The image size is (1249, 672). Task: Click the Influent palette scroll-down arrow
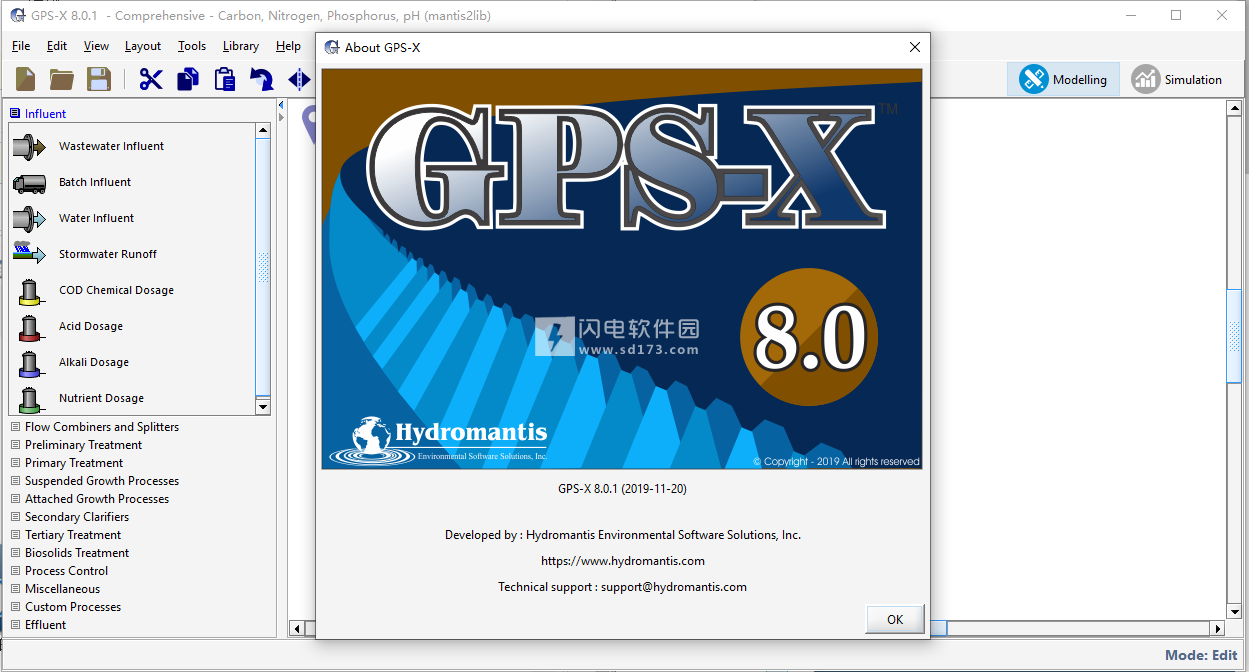(263, 407)
